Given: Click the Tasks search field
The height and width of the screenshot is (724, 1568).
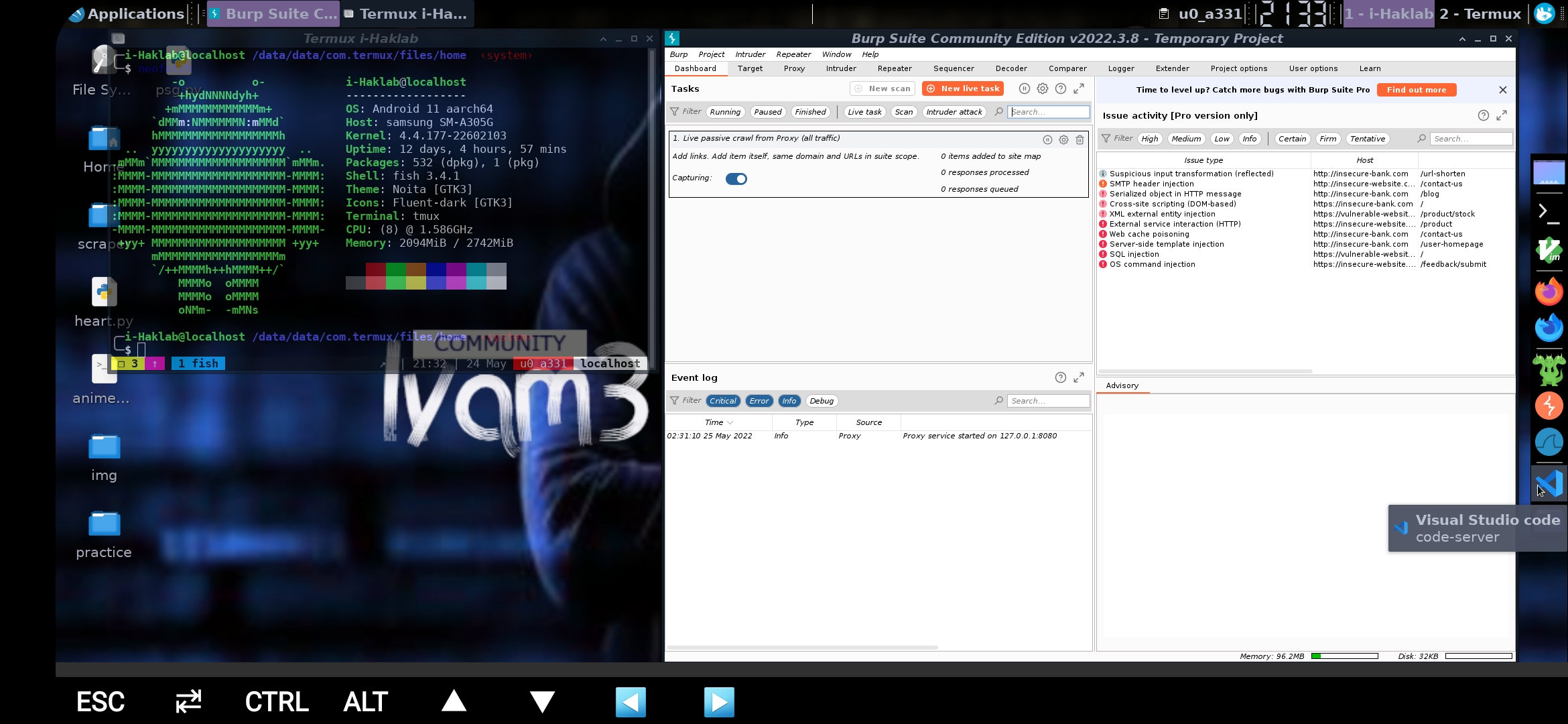Looking at the screenshot, I should tap(1049, 112).
